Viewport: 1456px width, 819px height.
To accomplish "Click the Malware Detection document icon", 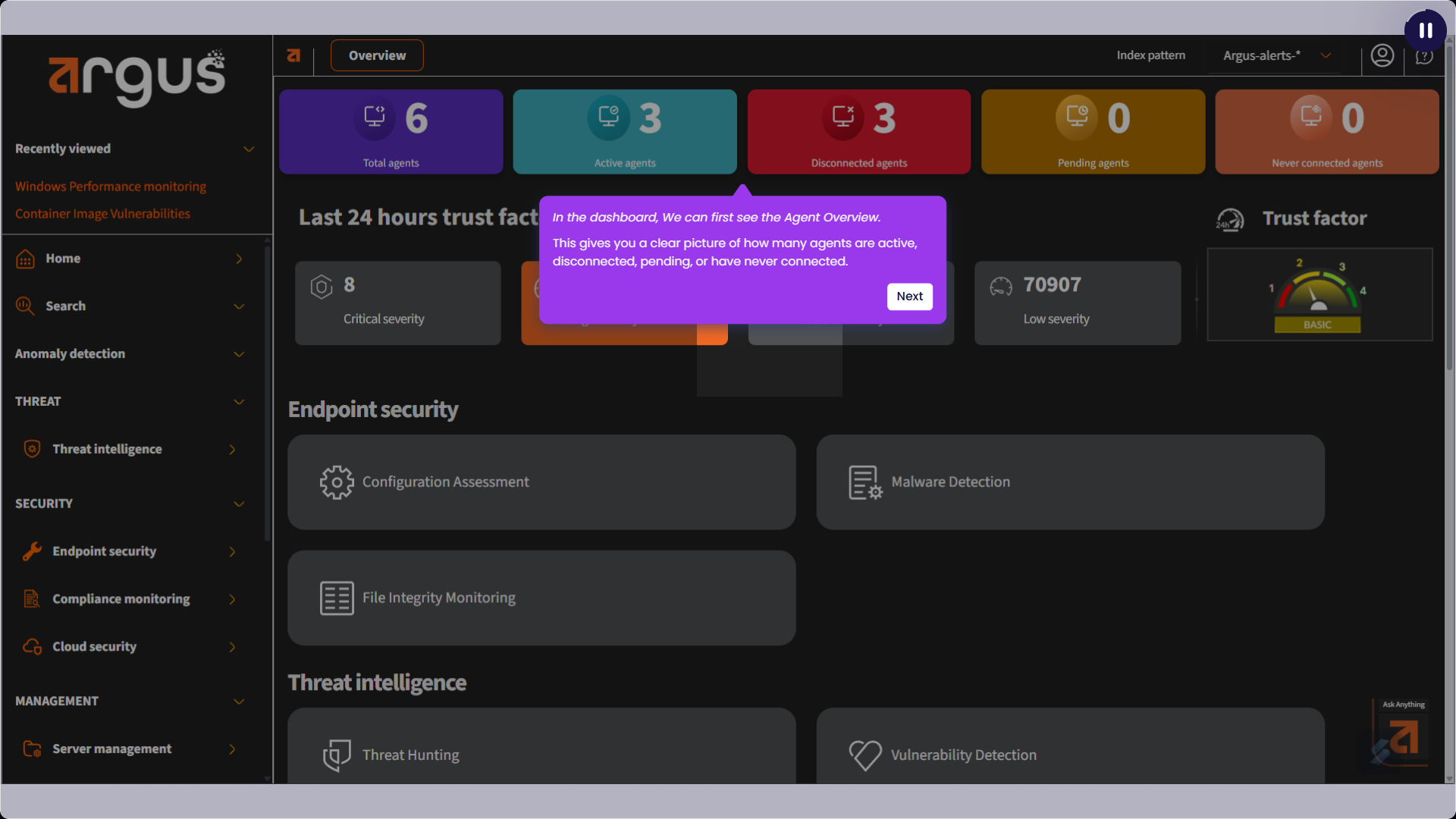I will [865, 482].
